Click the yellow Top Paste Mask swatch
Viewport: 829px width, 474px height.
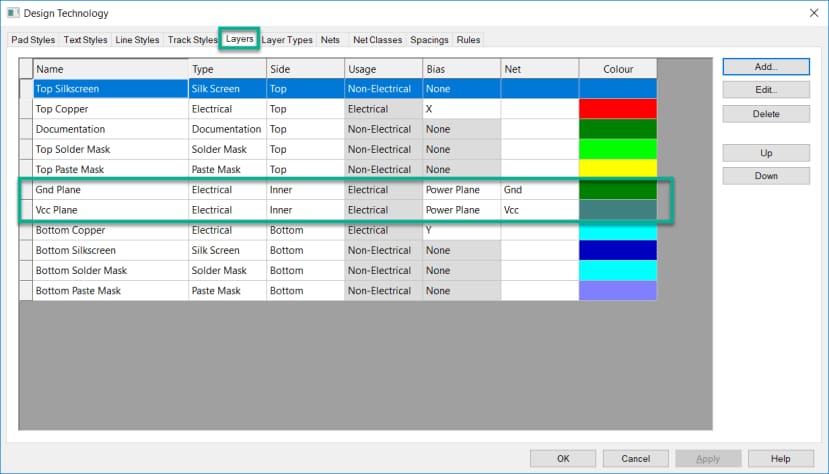(x=618, y=169)
